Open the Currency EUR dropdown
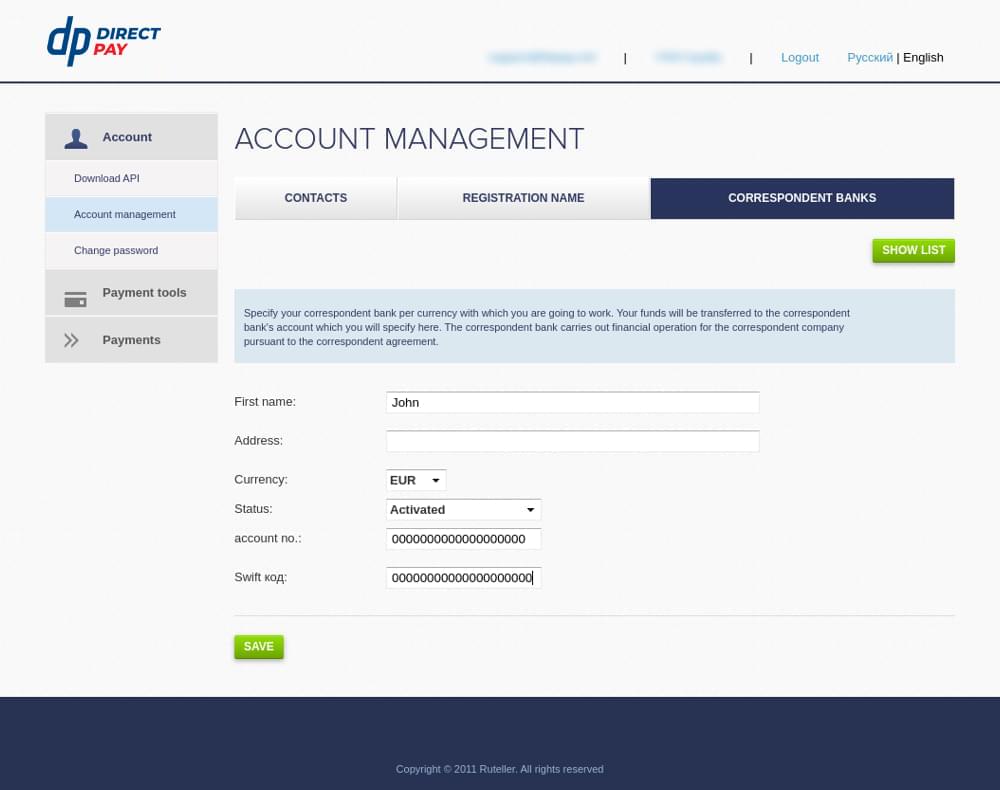This screenshot has height=790, width=1000. point(416,480)
